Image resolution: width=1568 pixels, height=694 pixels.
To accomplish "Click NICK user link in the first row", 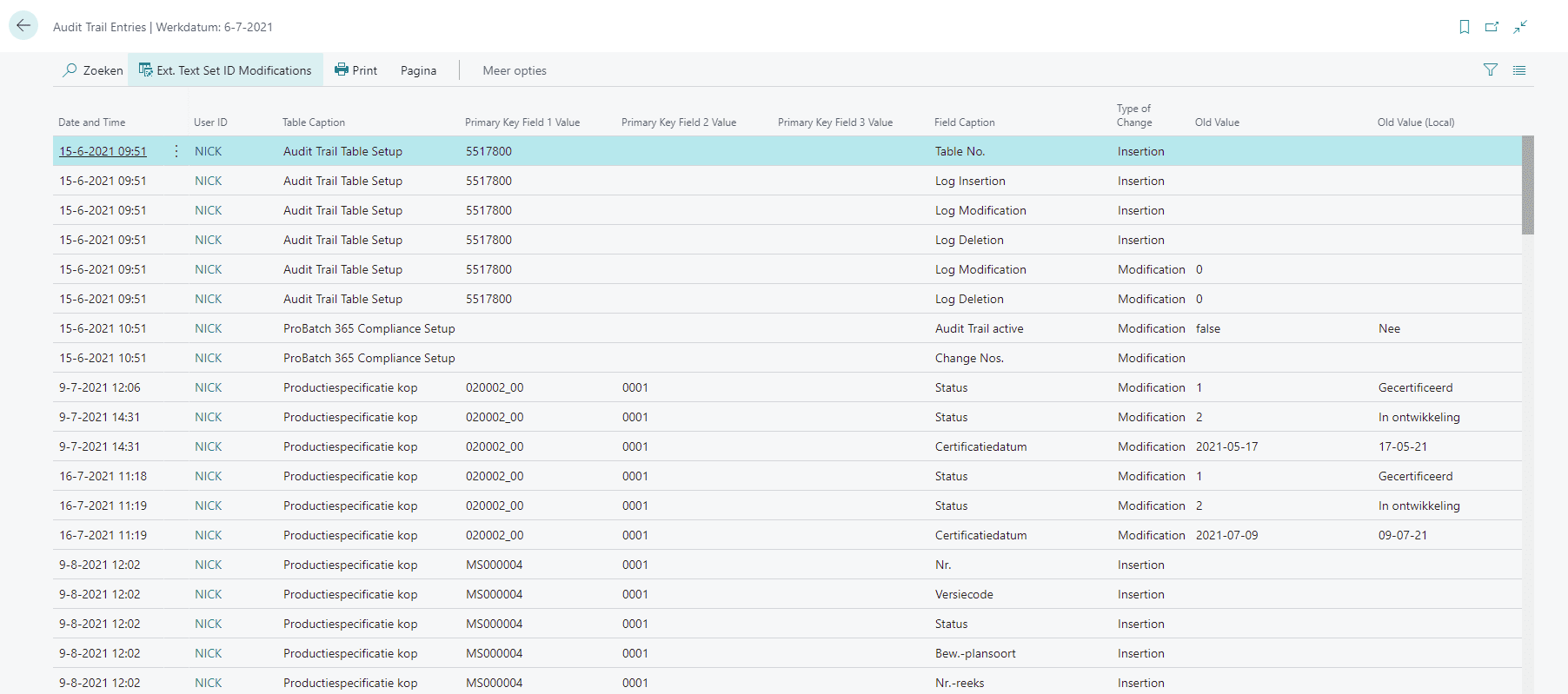I will (208, 151).
